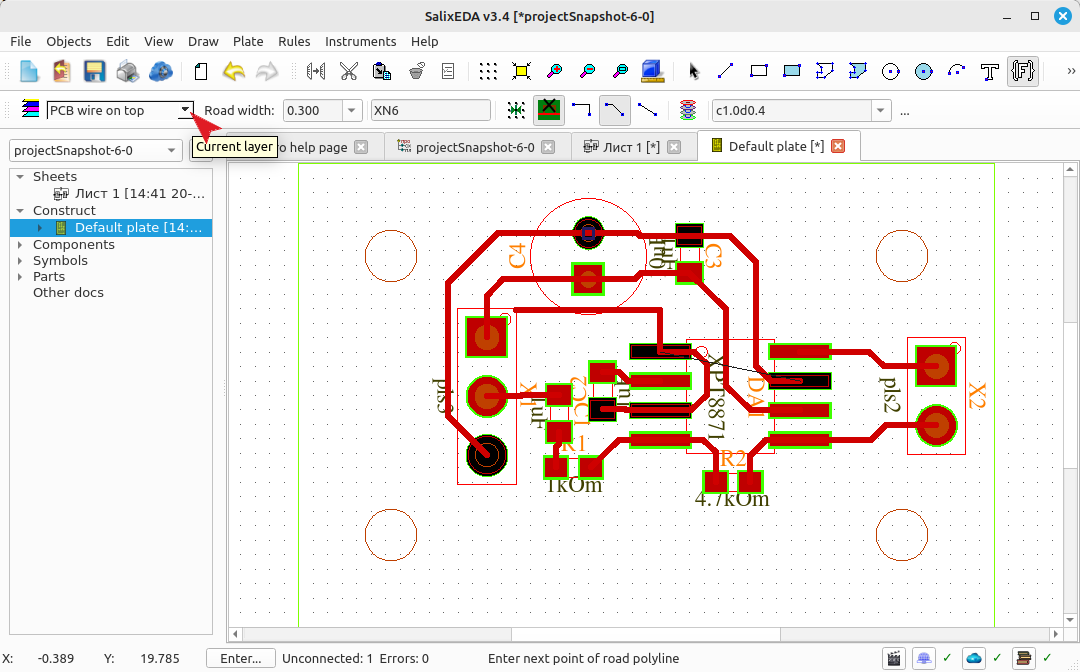Close the help page tab
Viewport: 1080px width, 672px height.
pyautogui.click(x=361, y=147)
